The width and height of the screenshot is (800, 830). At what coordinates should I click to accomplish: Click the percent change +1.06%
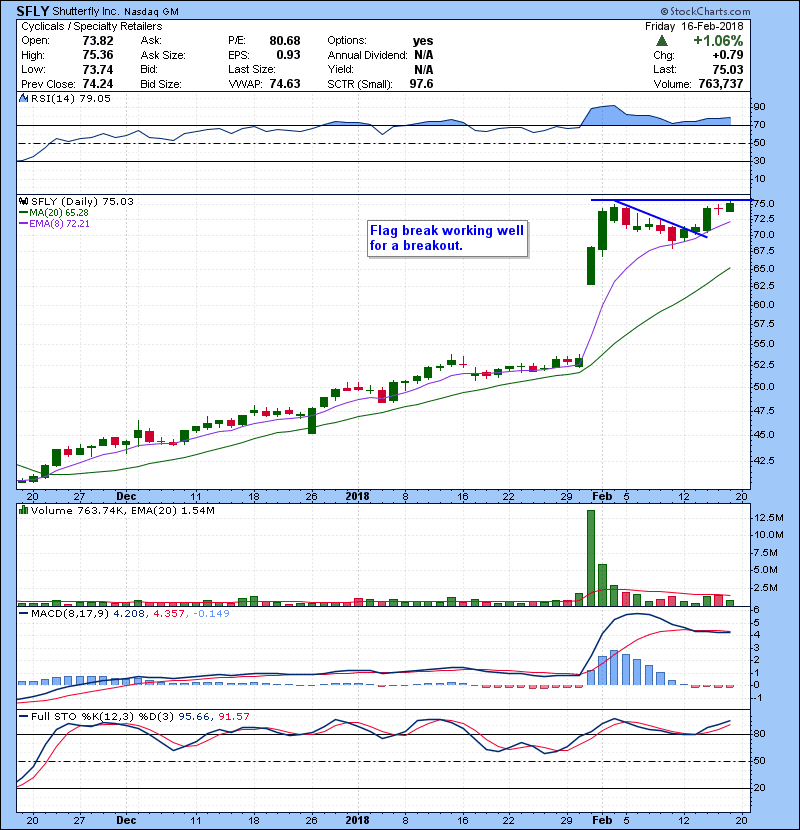[718, 41]
